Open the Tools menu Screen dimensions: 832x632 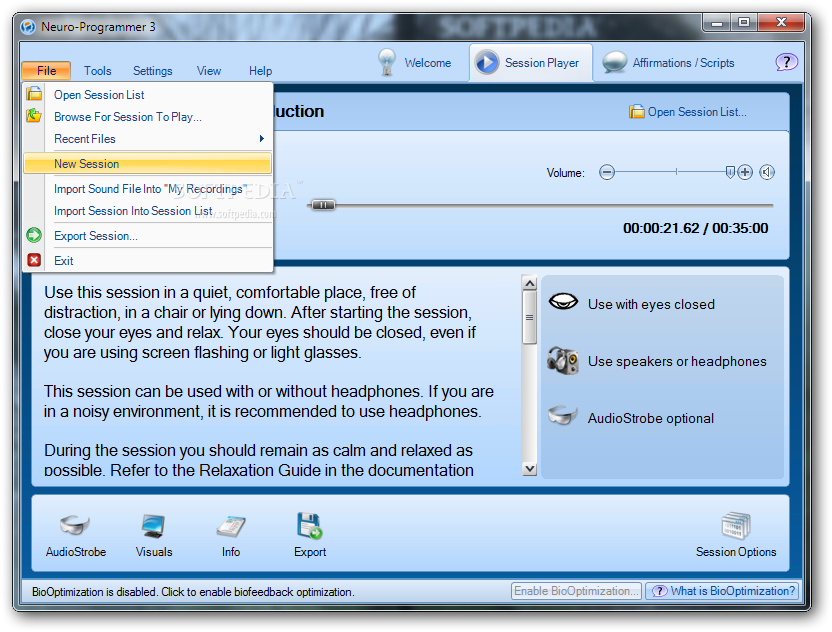[x=98, y=71]
